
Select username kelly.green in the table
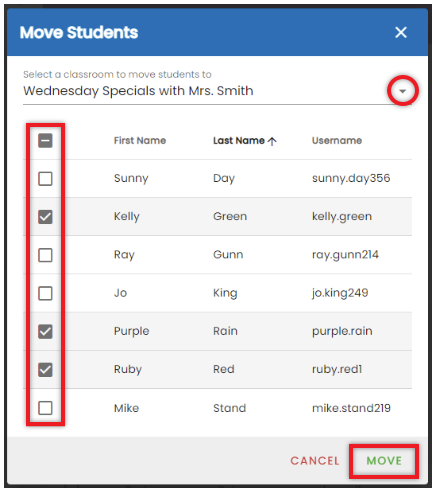coord(342,217)
